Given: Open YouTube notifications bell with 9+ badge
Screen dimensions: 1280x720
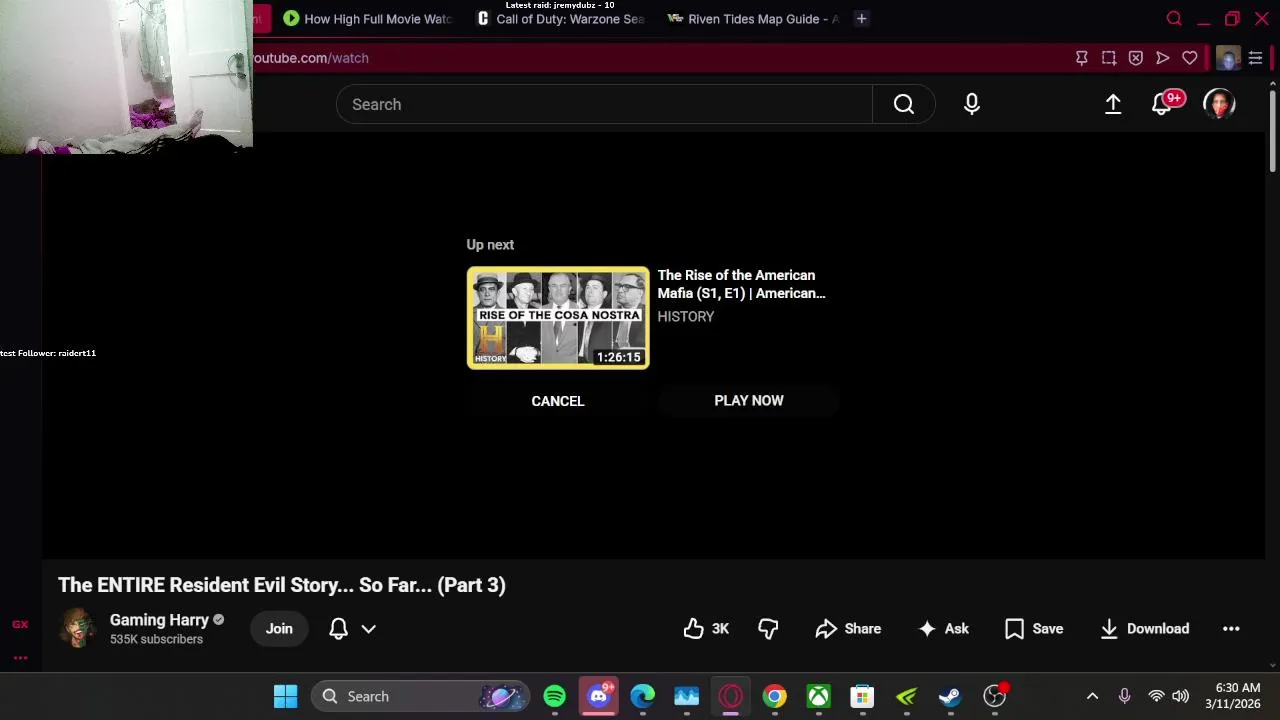Looking at the screenshot, I should click(1163, 103).
